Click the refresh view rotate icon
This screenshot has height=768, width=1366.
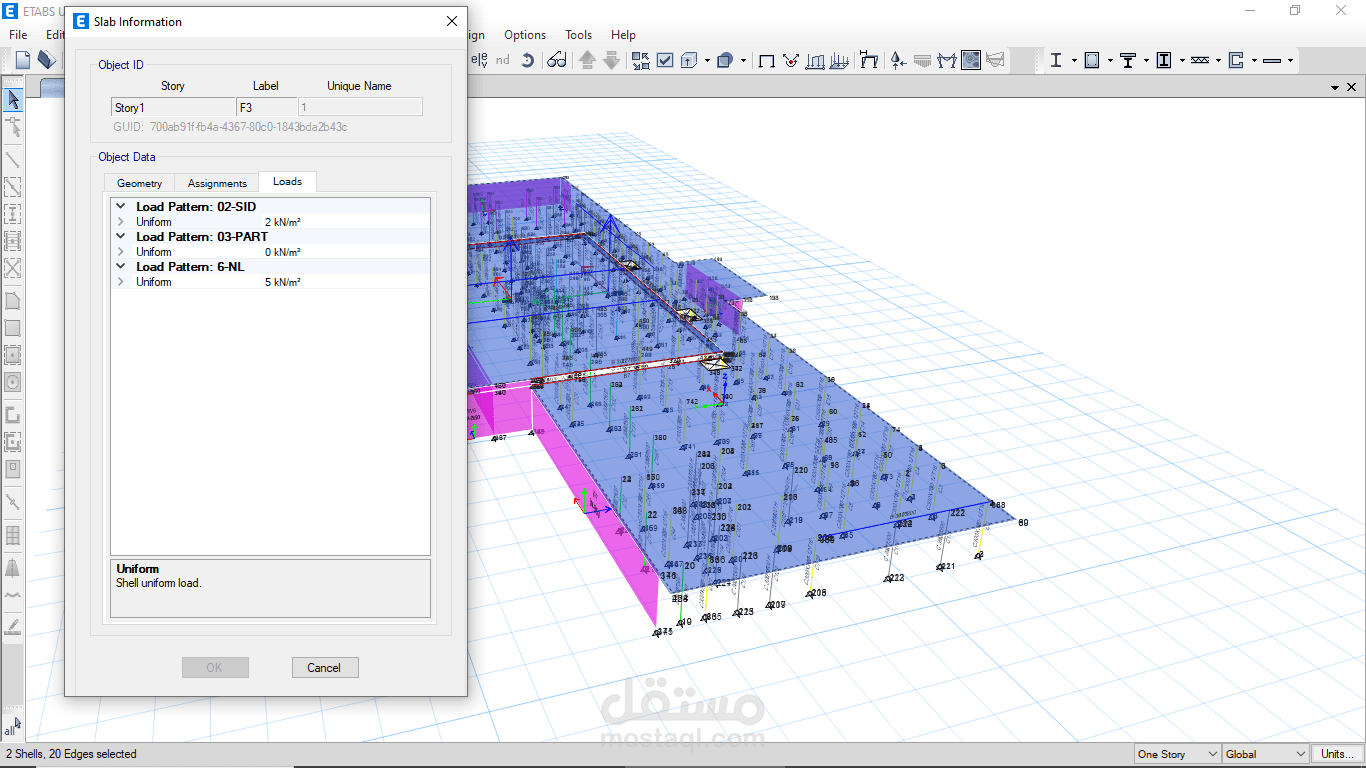527,60
